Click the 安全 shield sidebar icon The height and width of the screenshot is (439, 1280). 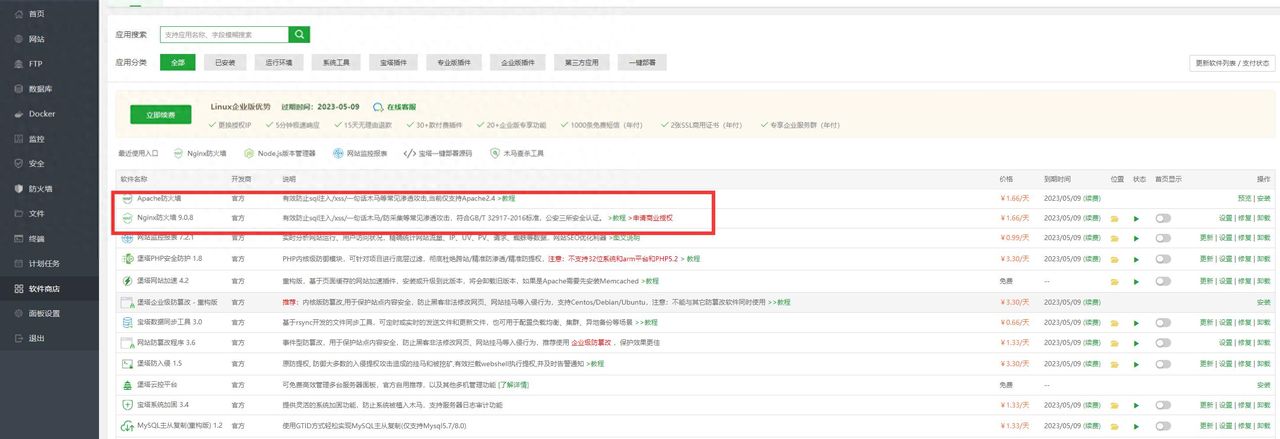pos(19,163)
